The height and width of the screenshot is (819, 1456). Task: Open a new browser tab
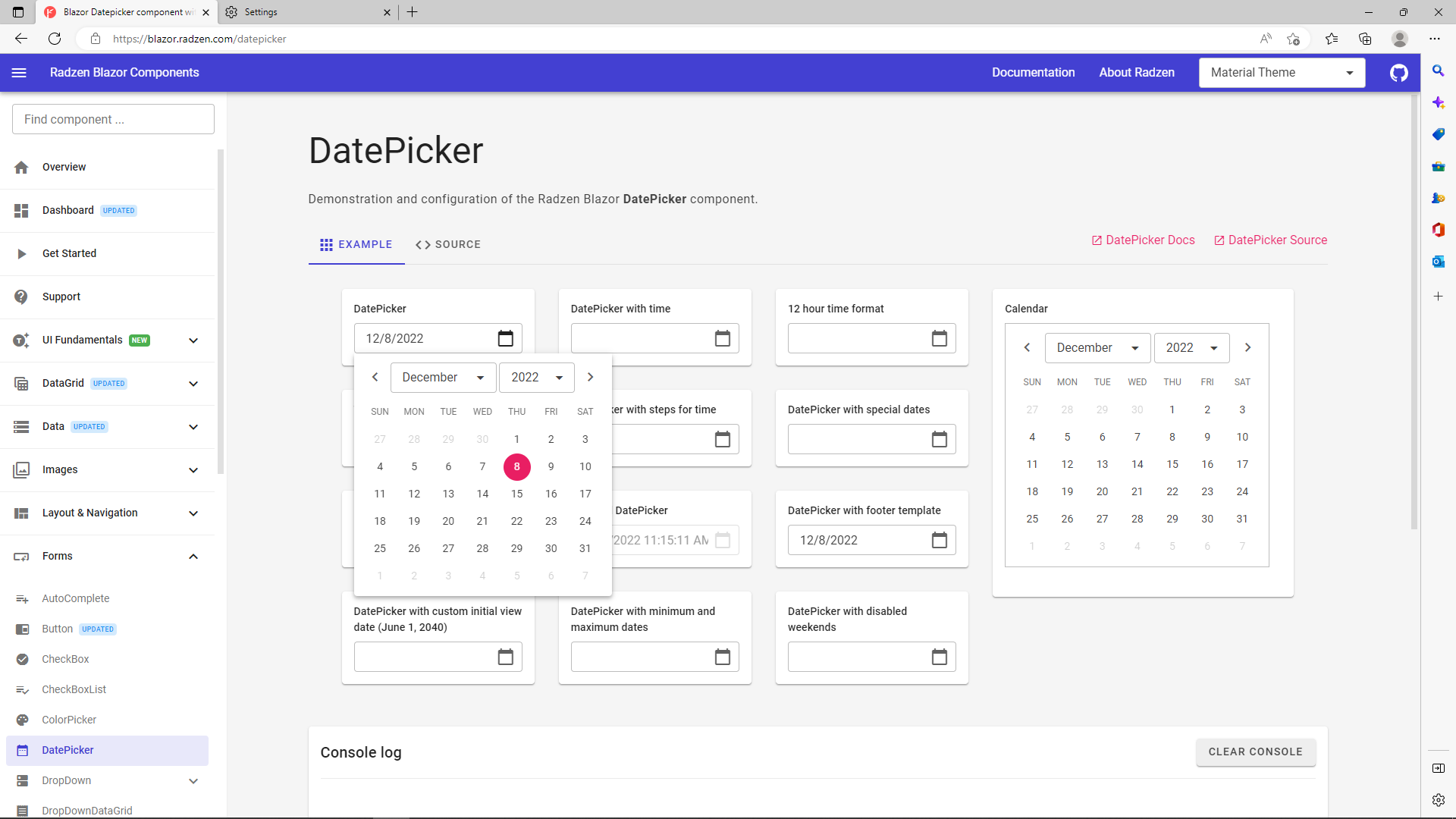point(412,12)
